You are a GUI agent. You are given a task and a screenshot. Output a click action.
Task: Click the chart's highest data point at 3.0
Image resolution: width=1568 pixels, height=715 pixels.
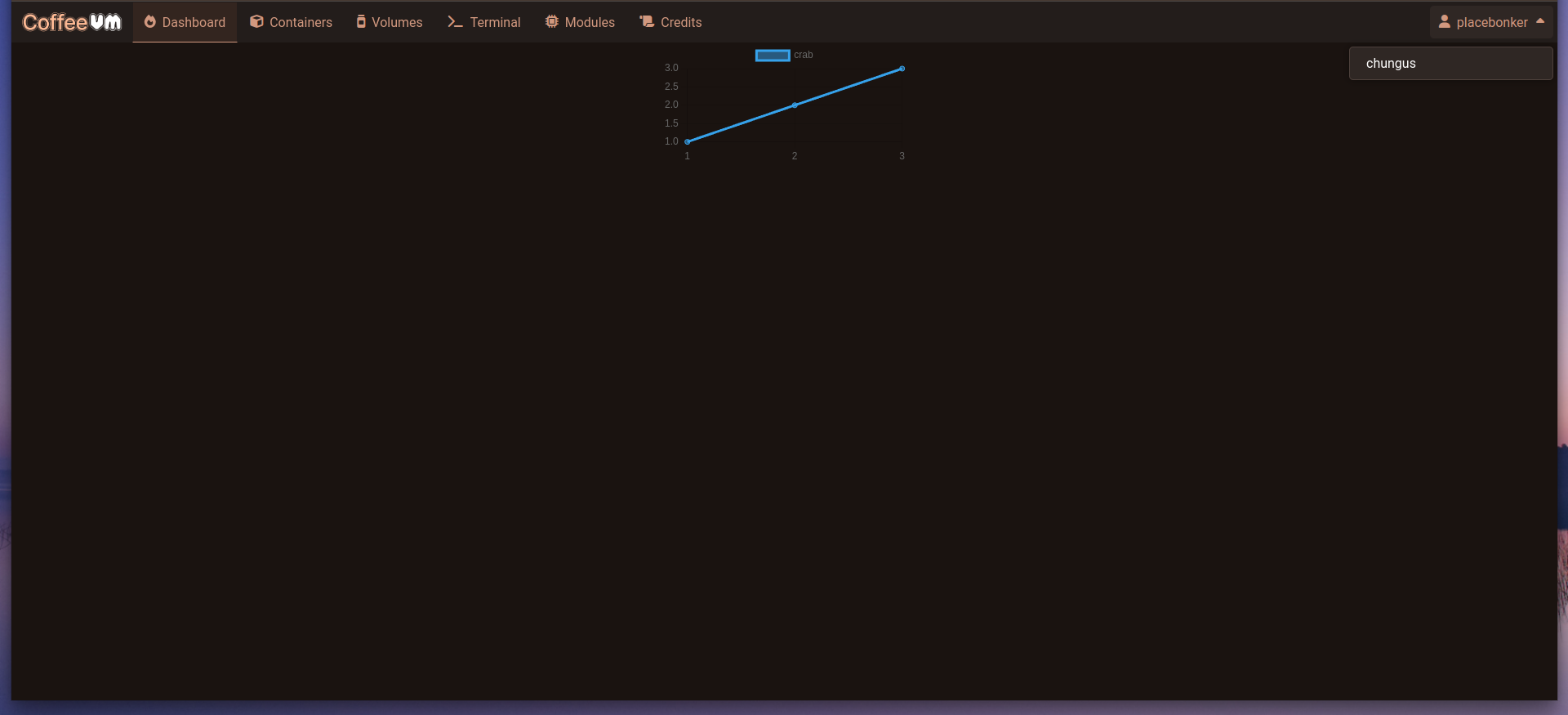[x=902, y=69]
